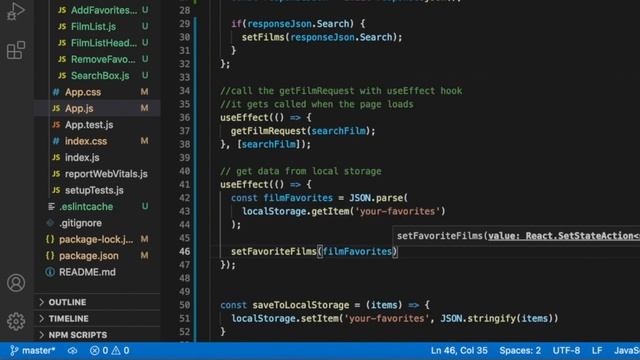Image resolution: width=640 pixels, height=360 pixels.
Task: Click 'your-favorites' string on line 43
Action: pos(397,211)
